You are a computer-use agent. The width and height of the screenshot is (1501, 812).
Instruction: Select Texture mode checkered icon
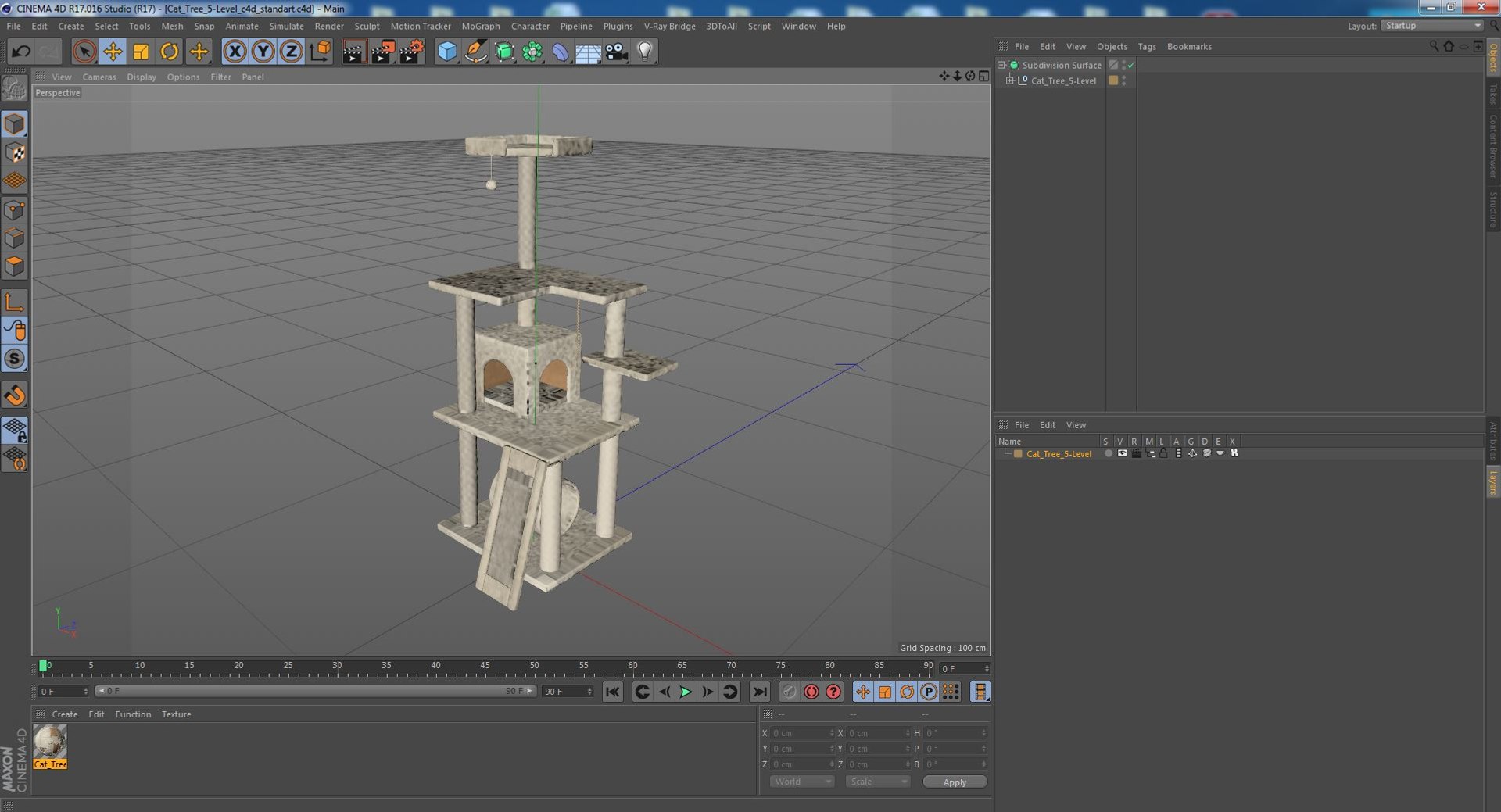(15, 152)
